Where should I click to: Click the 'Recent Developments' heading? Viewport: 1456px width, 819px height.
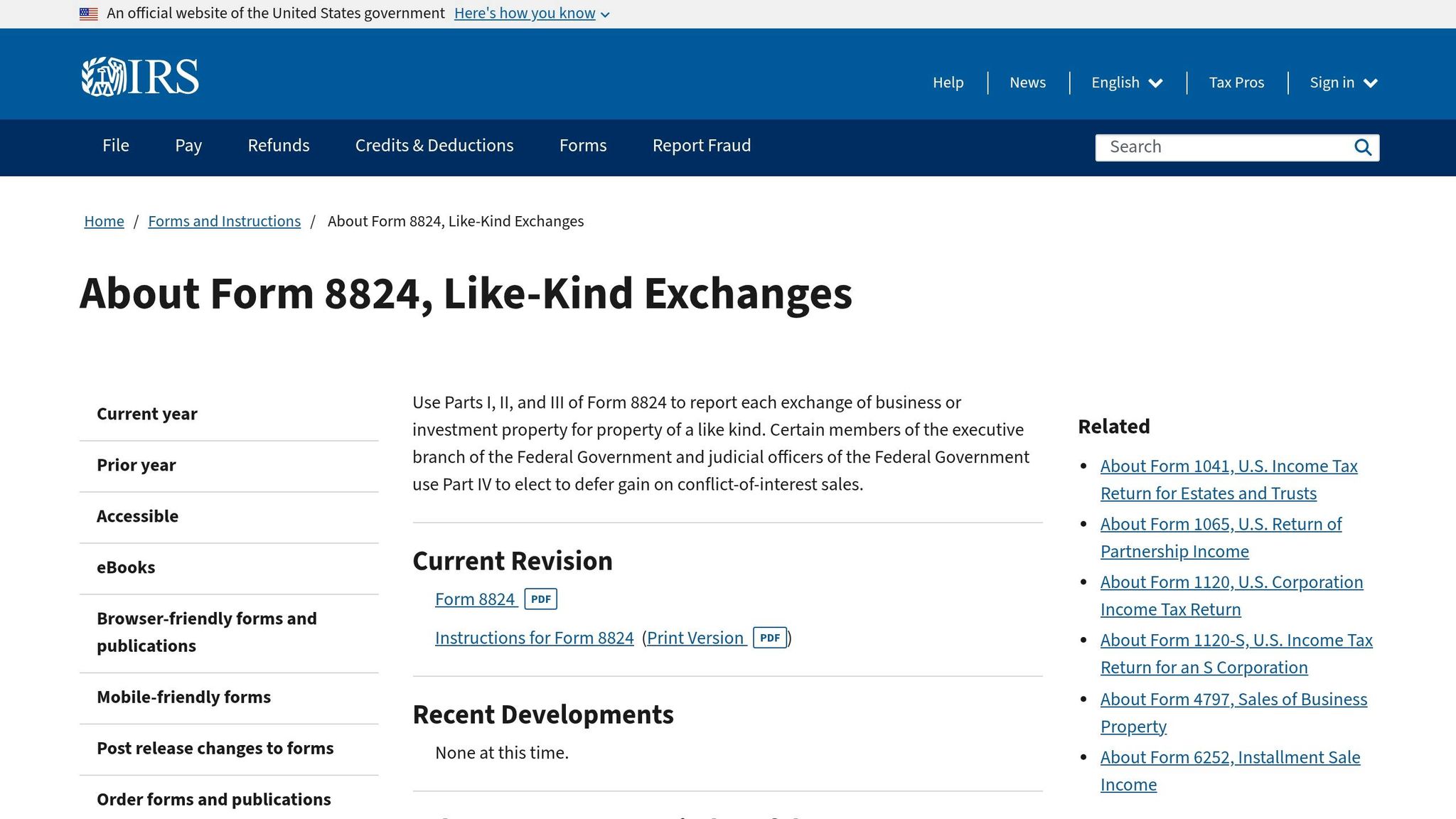543,715
